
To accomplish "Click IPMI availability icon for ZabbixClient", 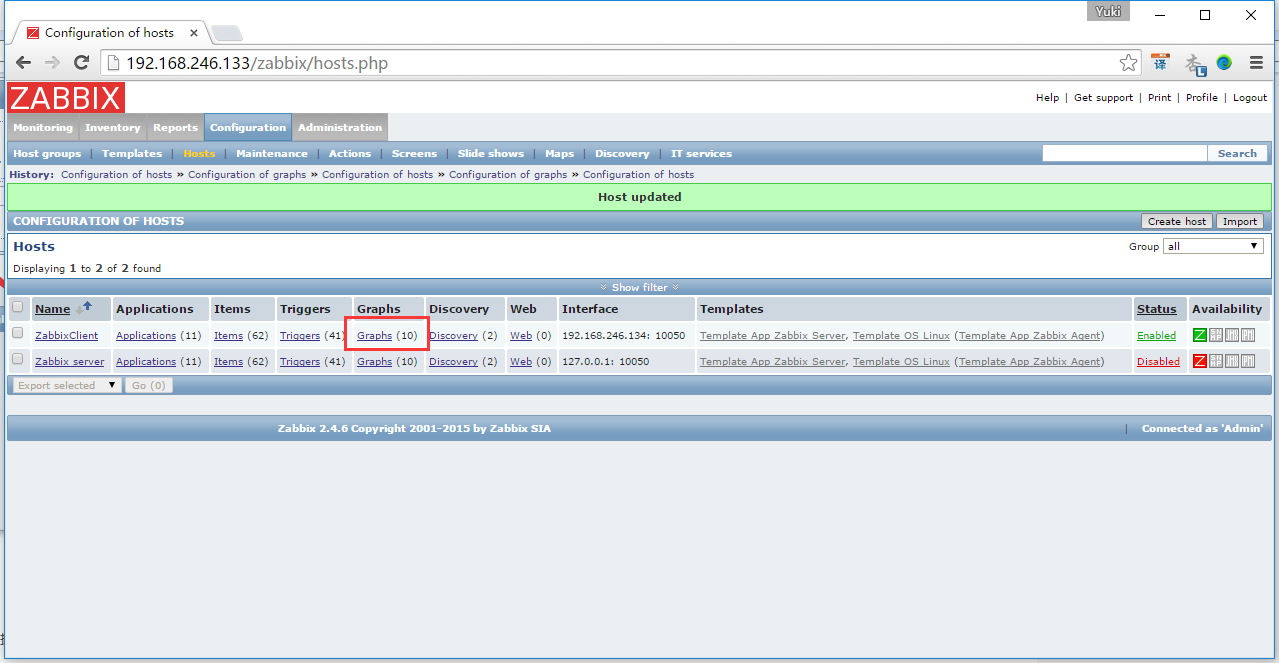I will (x=1248, y=335).
